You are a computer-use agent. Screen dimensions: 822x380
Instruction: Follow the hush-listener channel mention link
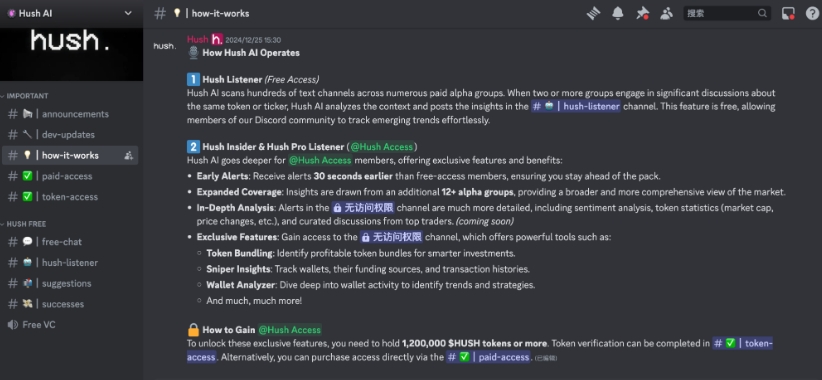pyautogui.click(x=576, y=106)
